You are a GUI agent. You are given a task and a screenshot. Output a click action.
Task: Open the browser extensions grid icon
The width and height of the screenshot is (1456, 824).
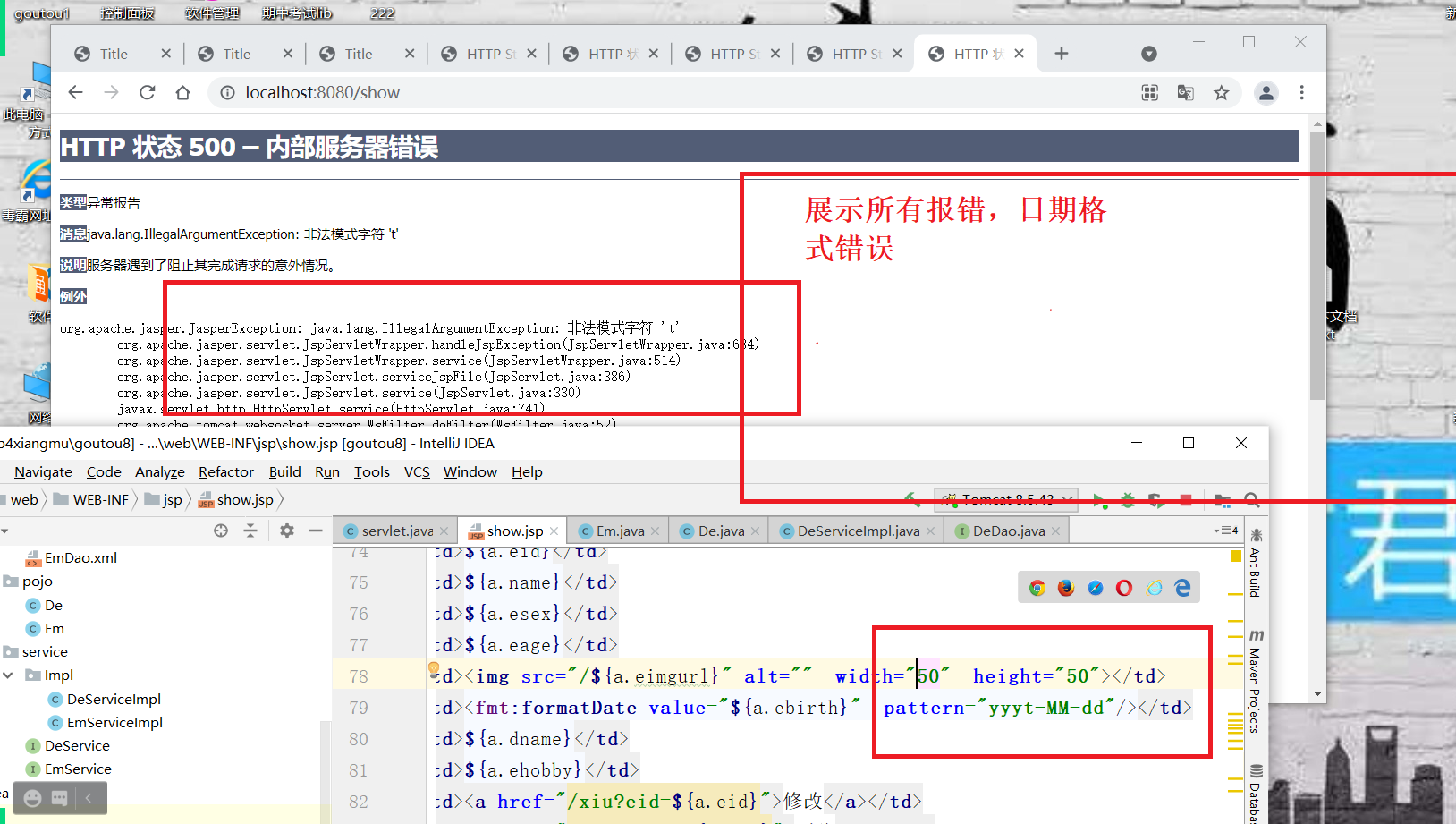pyautogui.click(x=1150, y=92)
